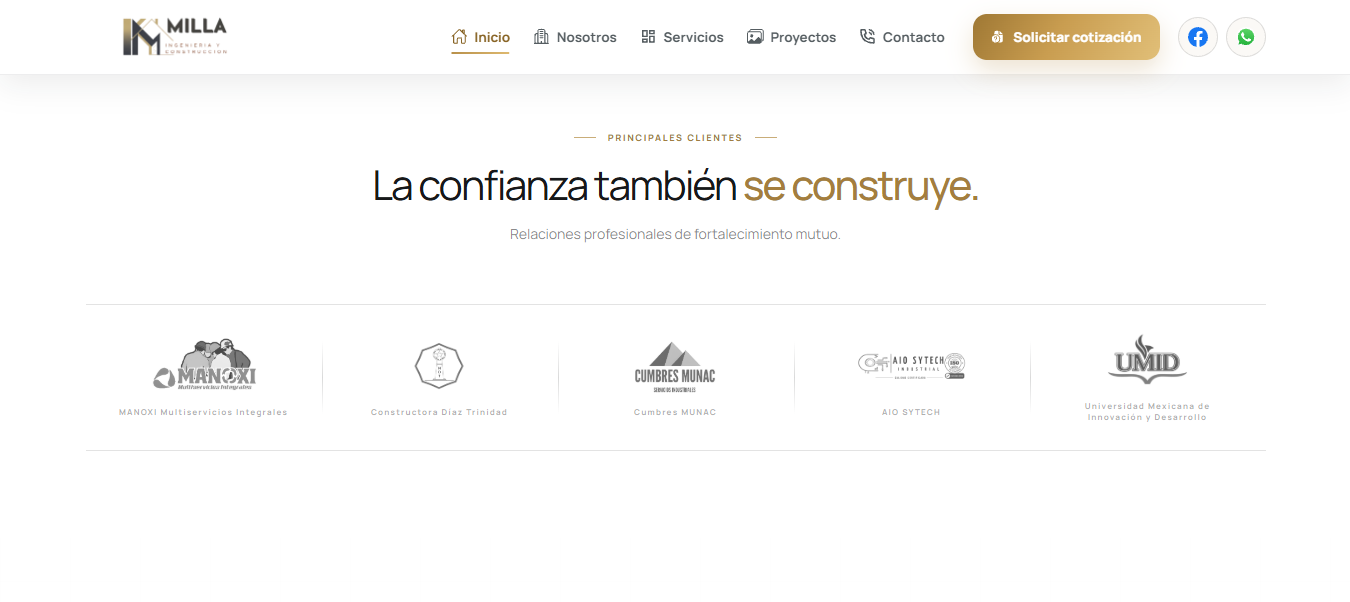Image resolution: width=1350 pixels, height=602 pixels.
Task: Click the MANOXI Multiservicios Integrales caption
Action: [203, 412]
